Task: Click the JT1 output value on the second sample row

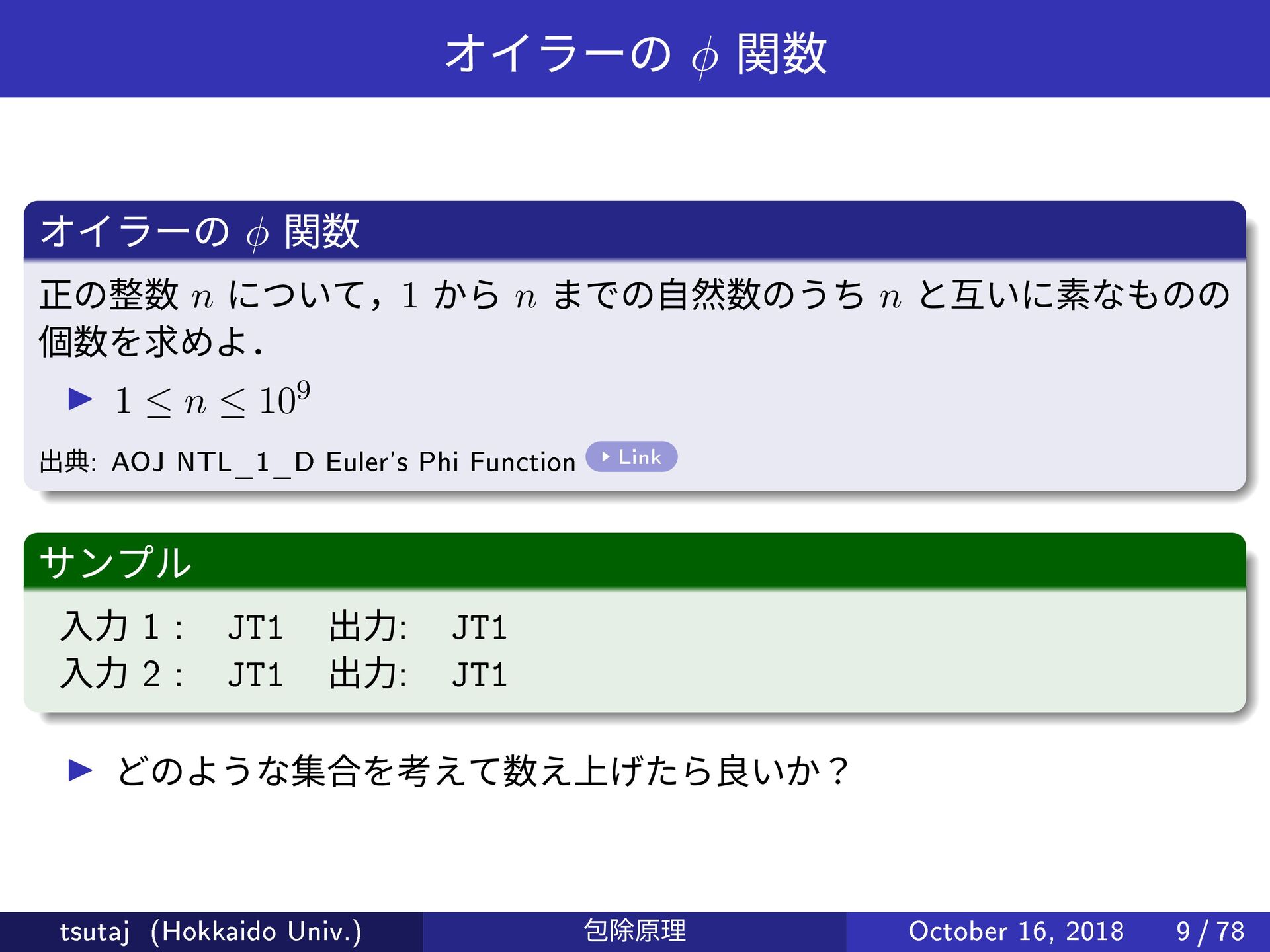Action: coord(480,675)
